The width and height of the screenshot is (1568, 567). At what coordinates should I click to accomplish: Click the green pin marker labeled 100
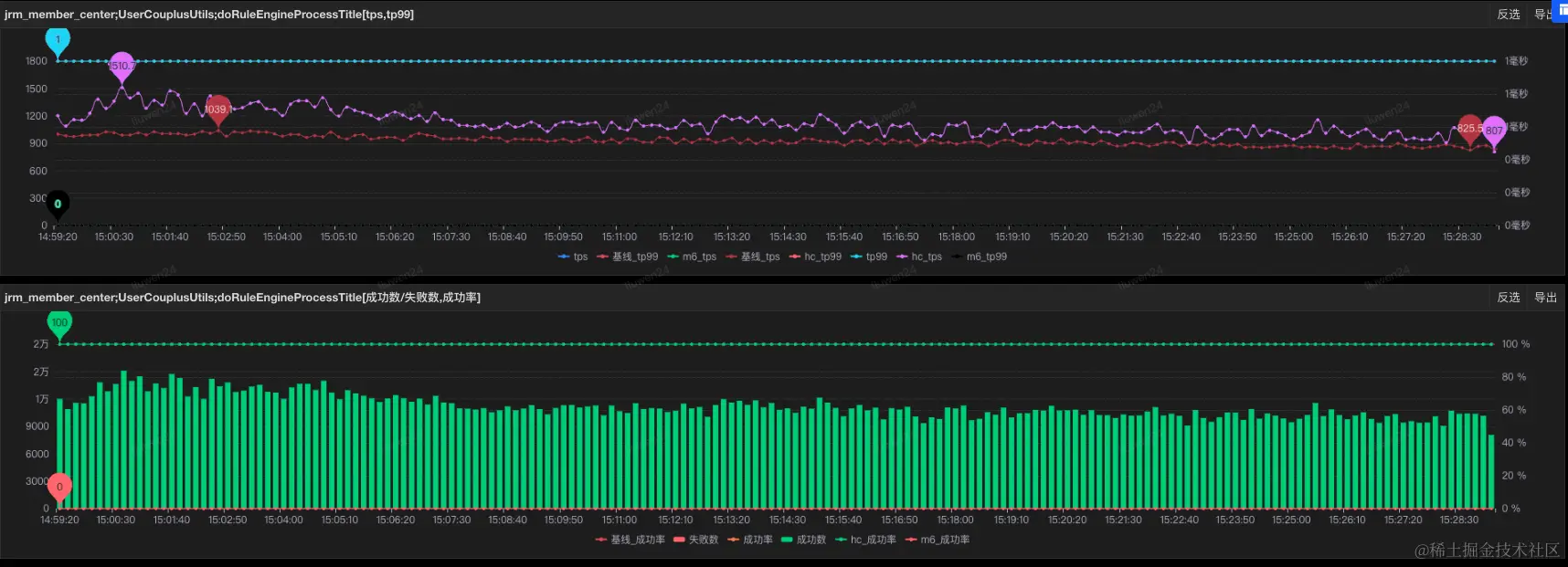(x=59, y=324)
